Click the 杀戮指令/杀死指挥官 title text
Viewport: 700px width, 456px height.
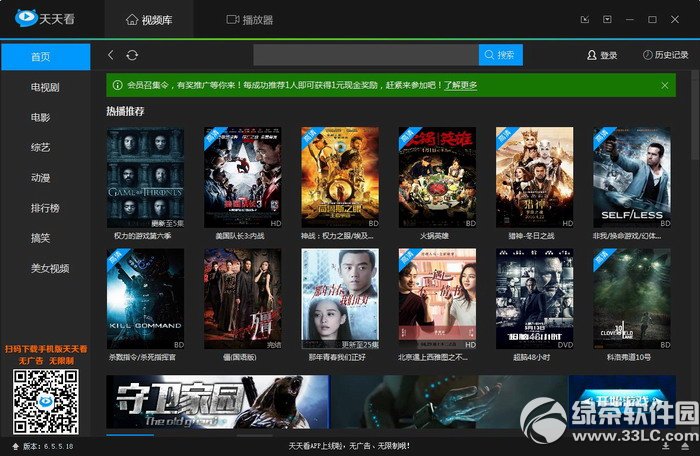[142, 357]
